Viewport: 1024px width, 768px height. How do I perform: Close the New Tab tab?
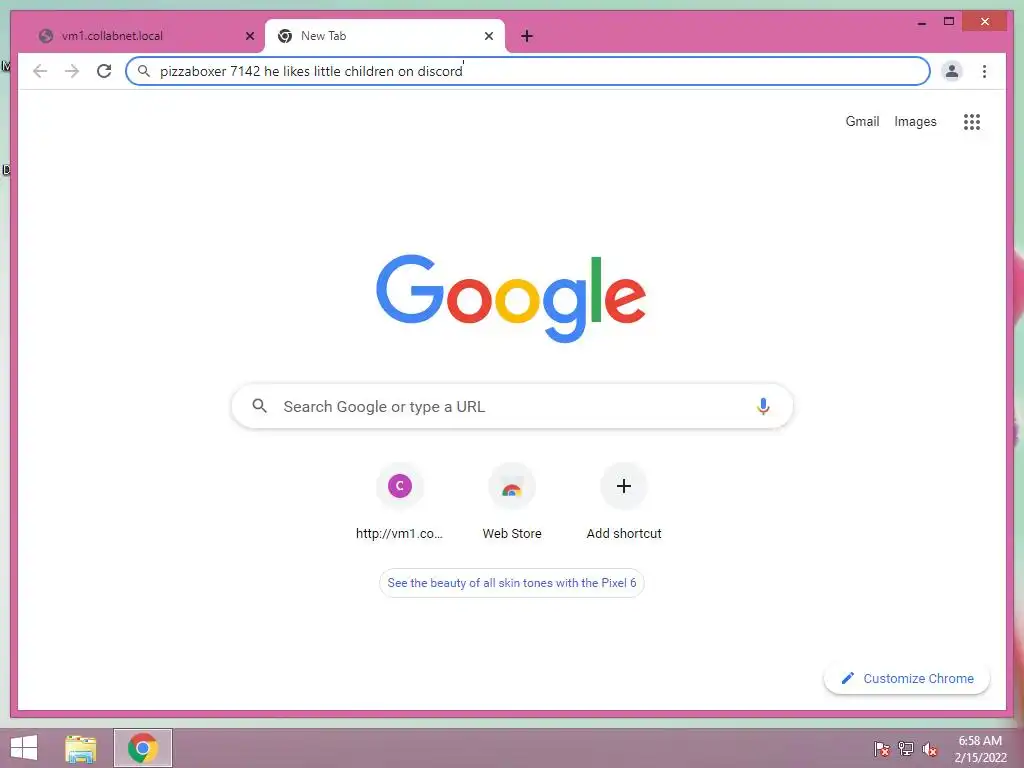(x=488, y=36)
